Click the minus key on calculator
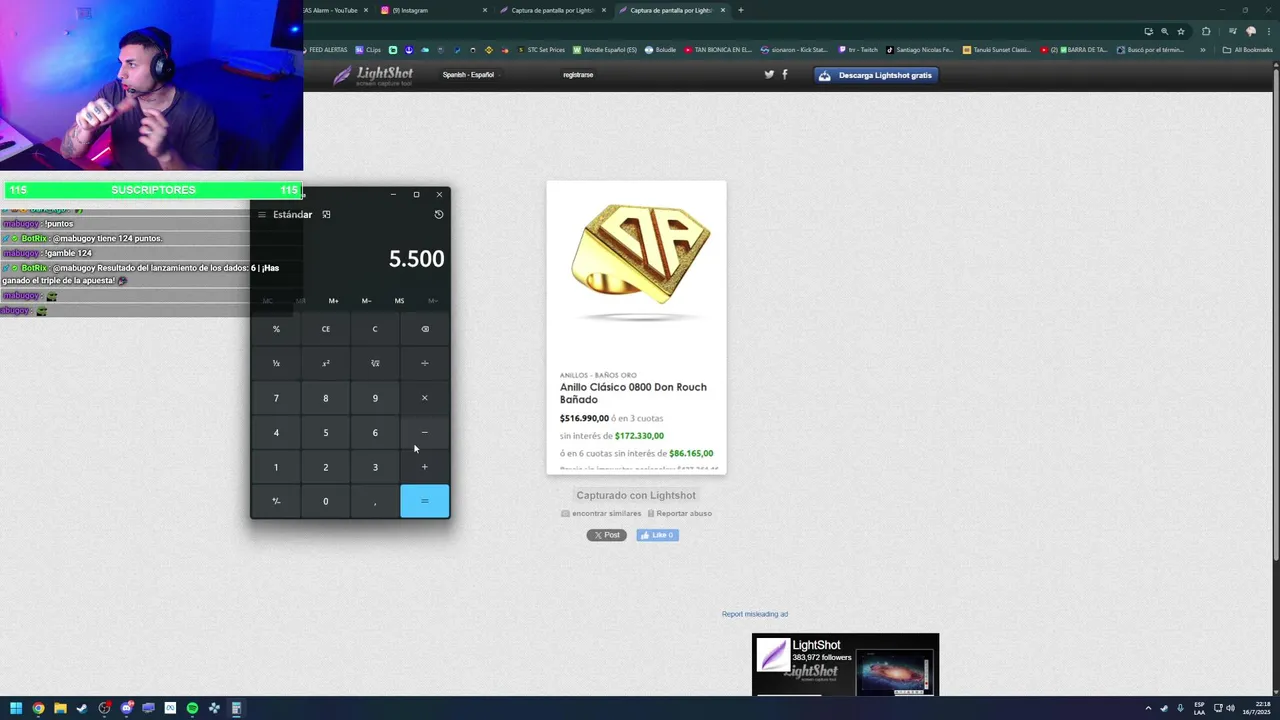1280x720 pixels. (424, 433)
